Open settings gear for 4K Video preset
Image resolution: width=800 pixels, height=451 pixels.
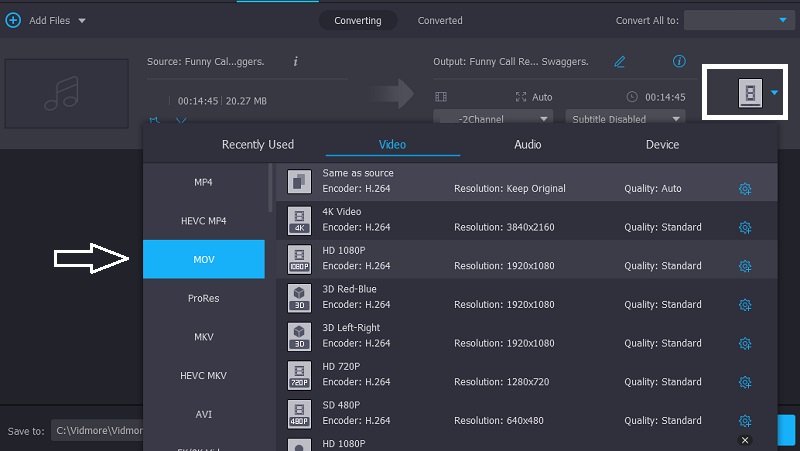click(x=744, y=227)
